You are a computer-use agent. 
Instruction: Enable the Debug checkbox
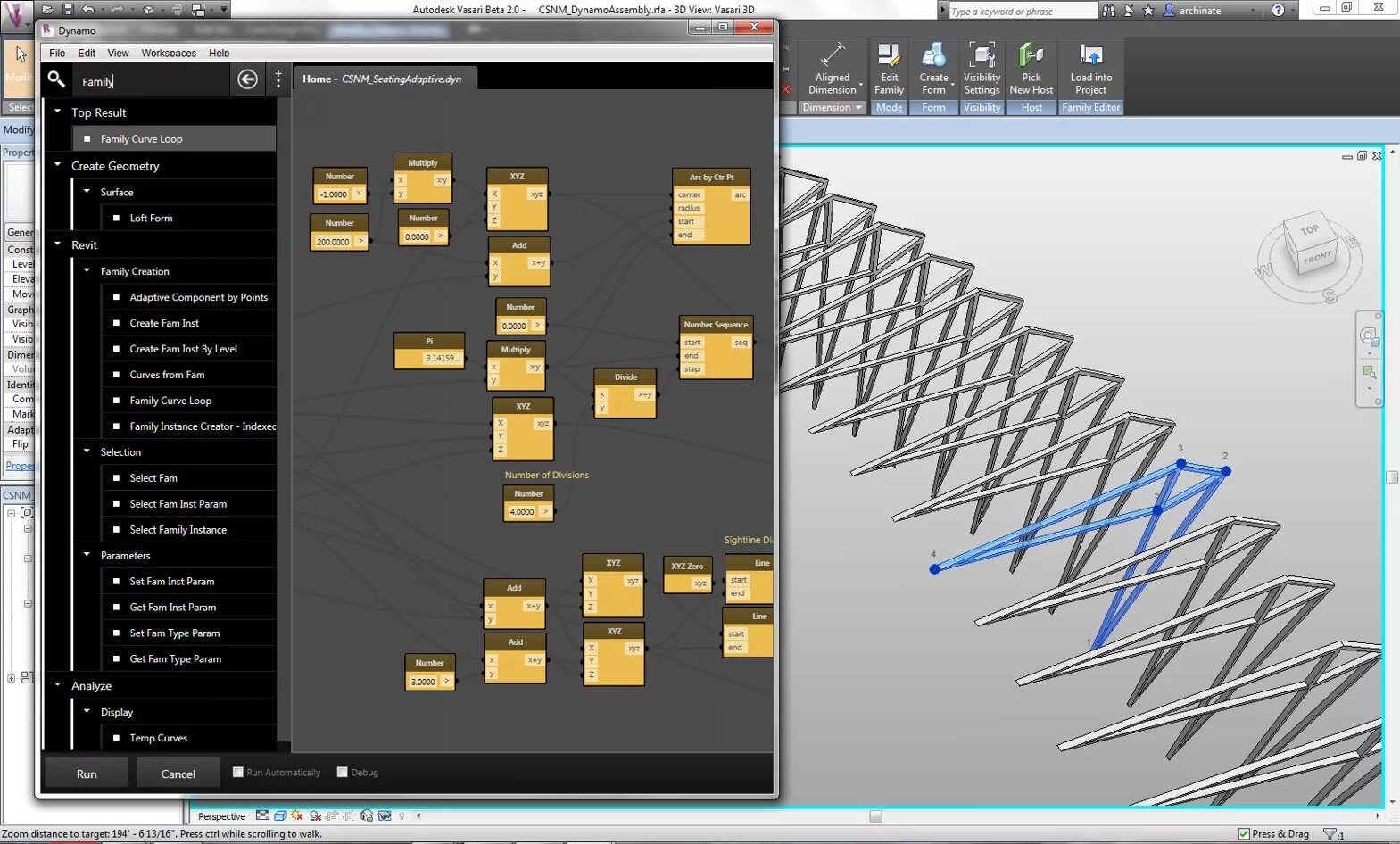pos(342,772)
